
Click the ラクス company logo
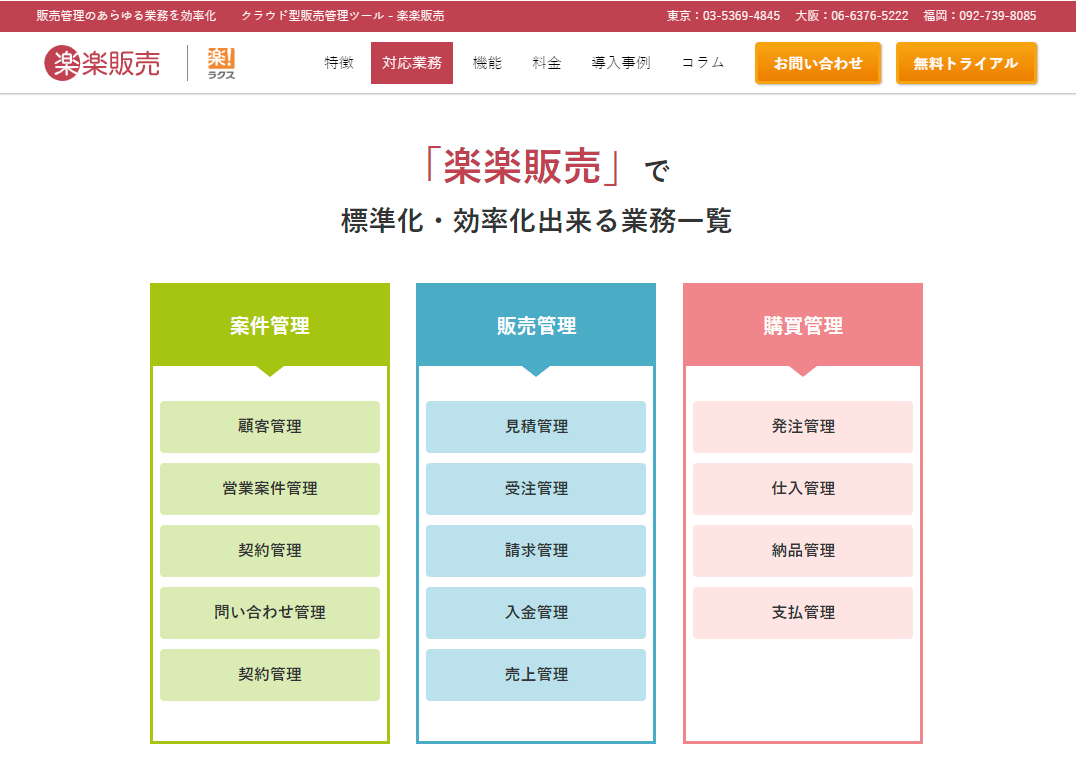(221, 64)
